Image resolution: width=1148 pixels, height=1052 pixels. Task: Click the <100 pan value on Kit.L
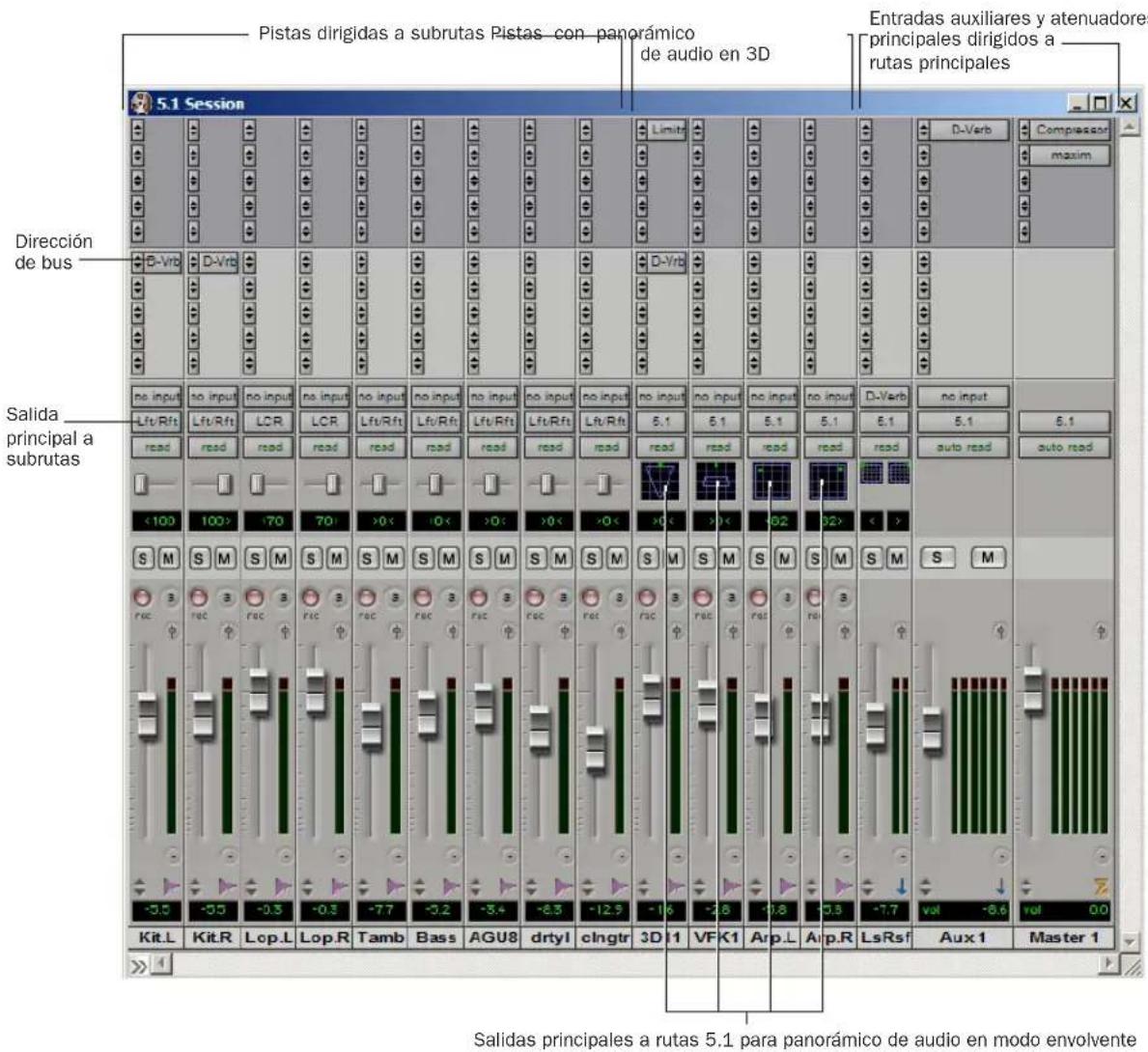[x=156, y=521]
